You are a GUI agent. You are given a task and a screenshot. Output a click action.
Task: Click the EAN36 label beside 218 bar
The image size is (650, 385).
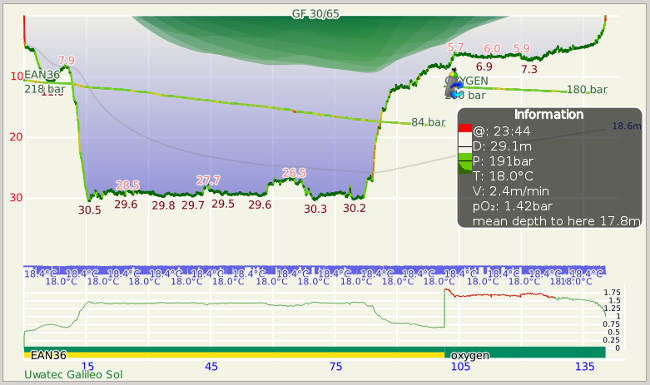[x=42, y=75]
